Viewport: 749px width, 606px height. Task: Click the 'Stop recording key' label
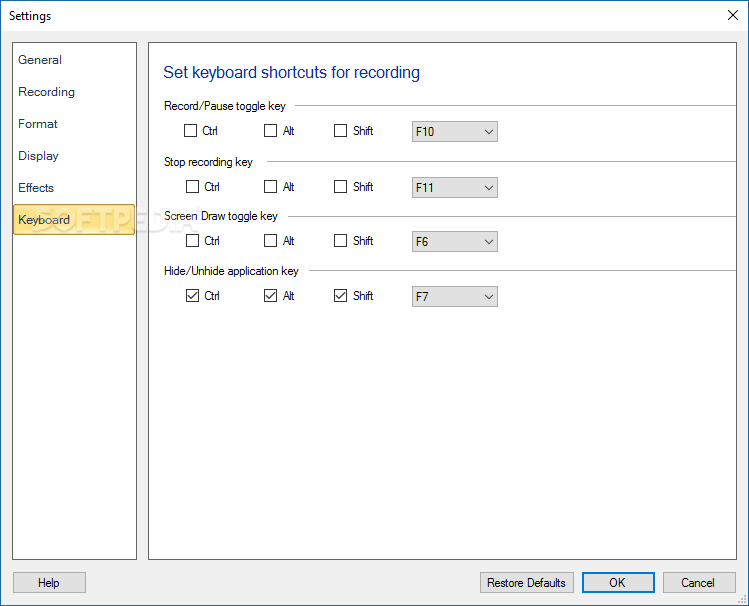point(208,162)
